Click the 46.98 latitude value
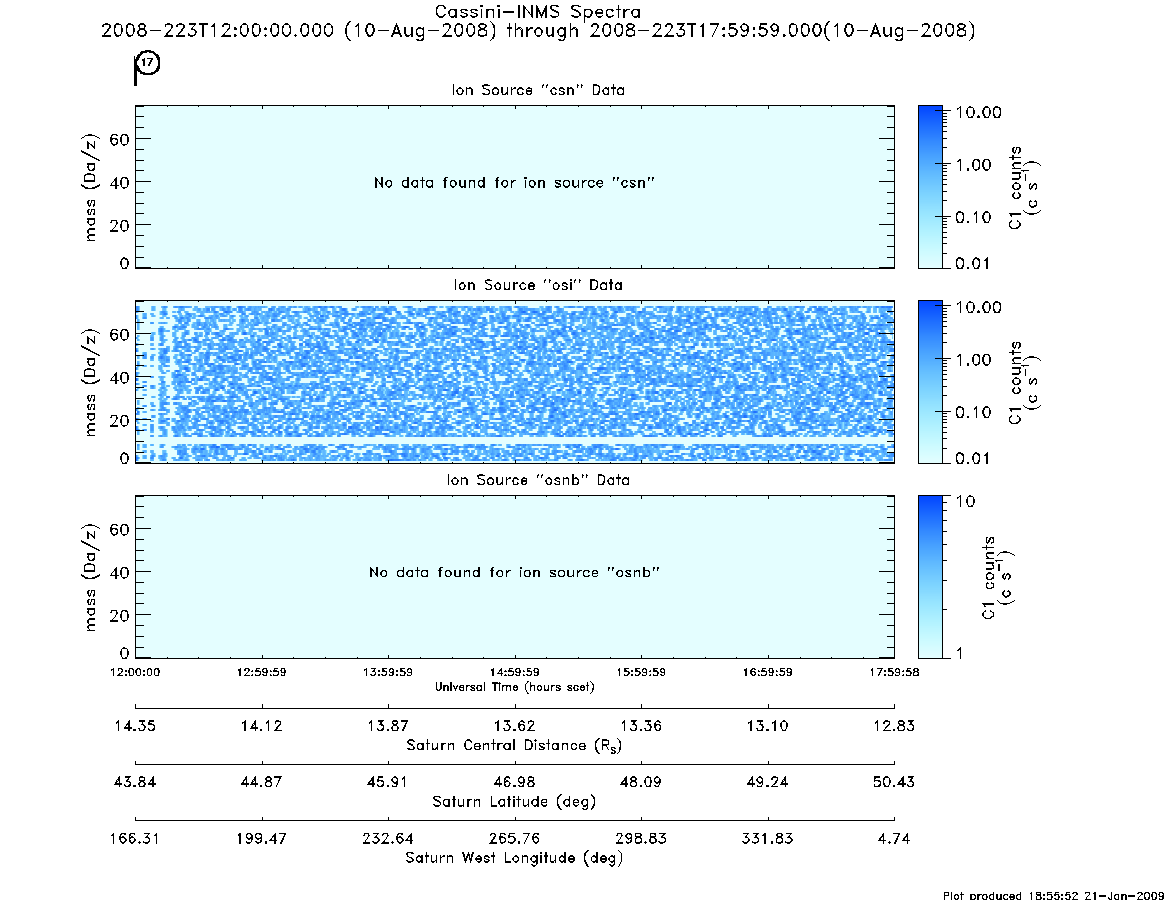Viewport: 1165px width, 900px height. [514, 782]
